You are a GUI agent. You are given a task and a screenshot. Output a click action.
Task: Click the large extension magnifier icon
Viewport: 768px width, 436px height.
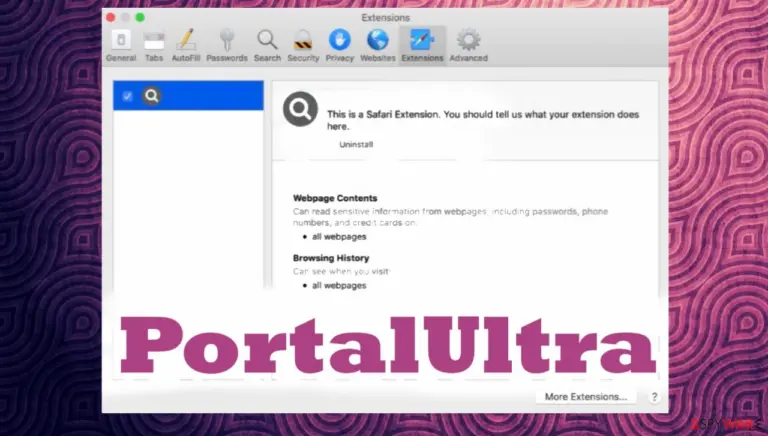(x=300, y=109)
